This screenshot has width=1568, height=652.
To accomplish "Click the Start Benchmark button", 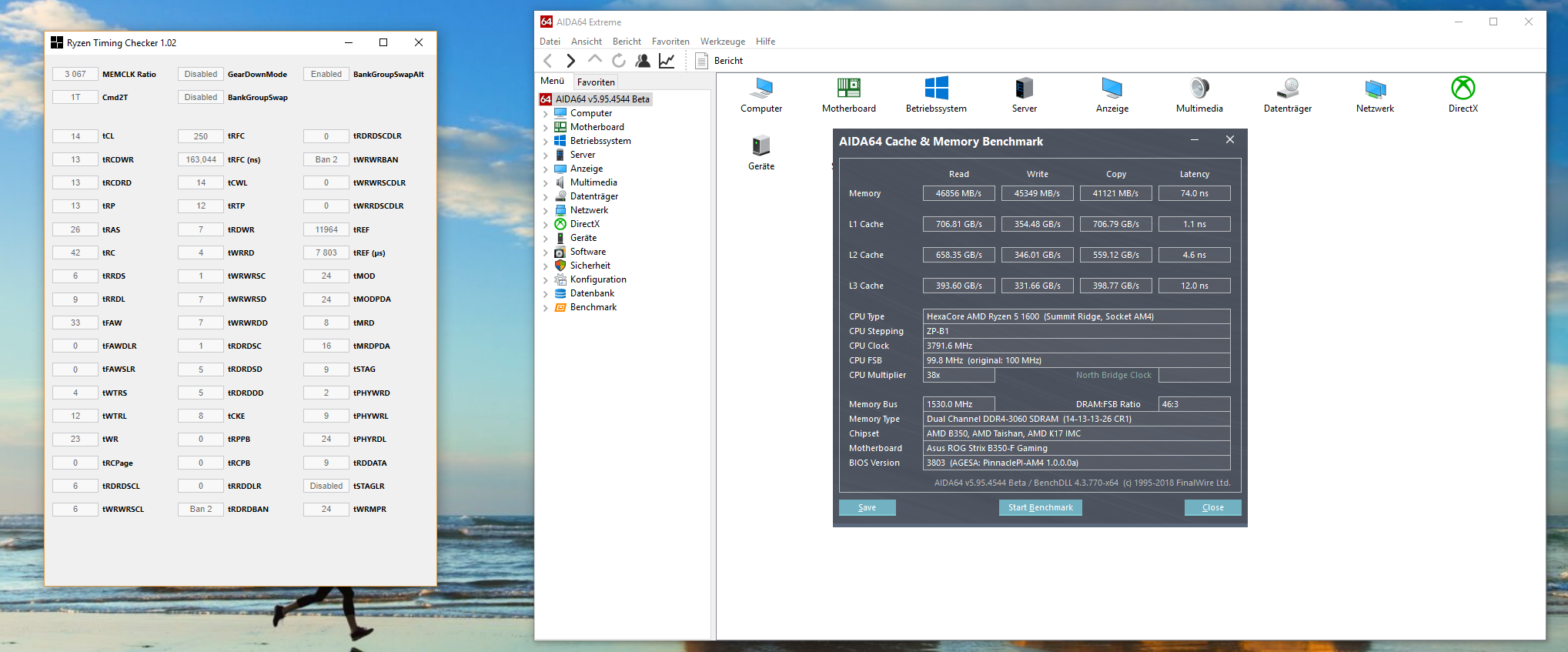I will click(1040, 507).
